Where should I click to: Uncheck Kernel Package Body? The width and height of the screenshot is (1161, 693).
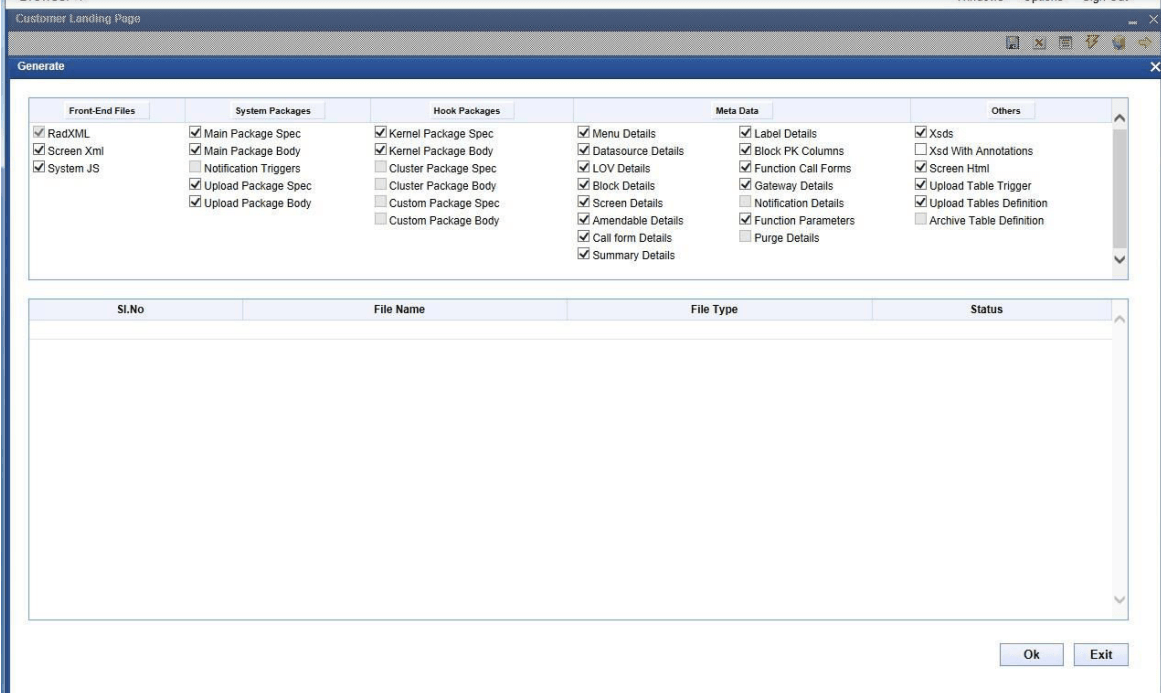pos(381,150)
